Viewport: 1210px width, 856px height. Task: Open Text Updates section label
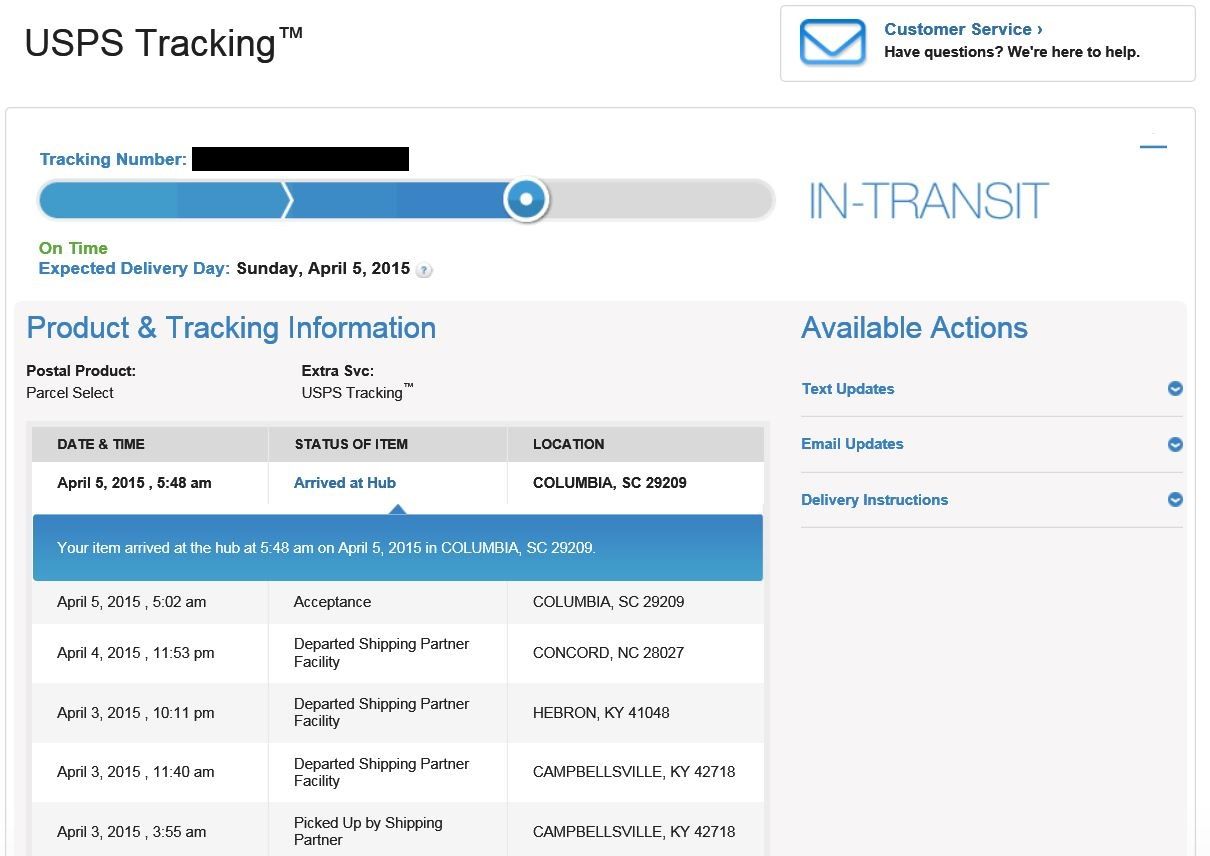(848, 389)
